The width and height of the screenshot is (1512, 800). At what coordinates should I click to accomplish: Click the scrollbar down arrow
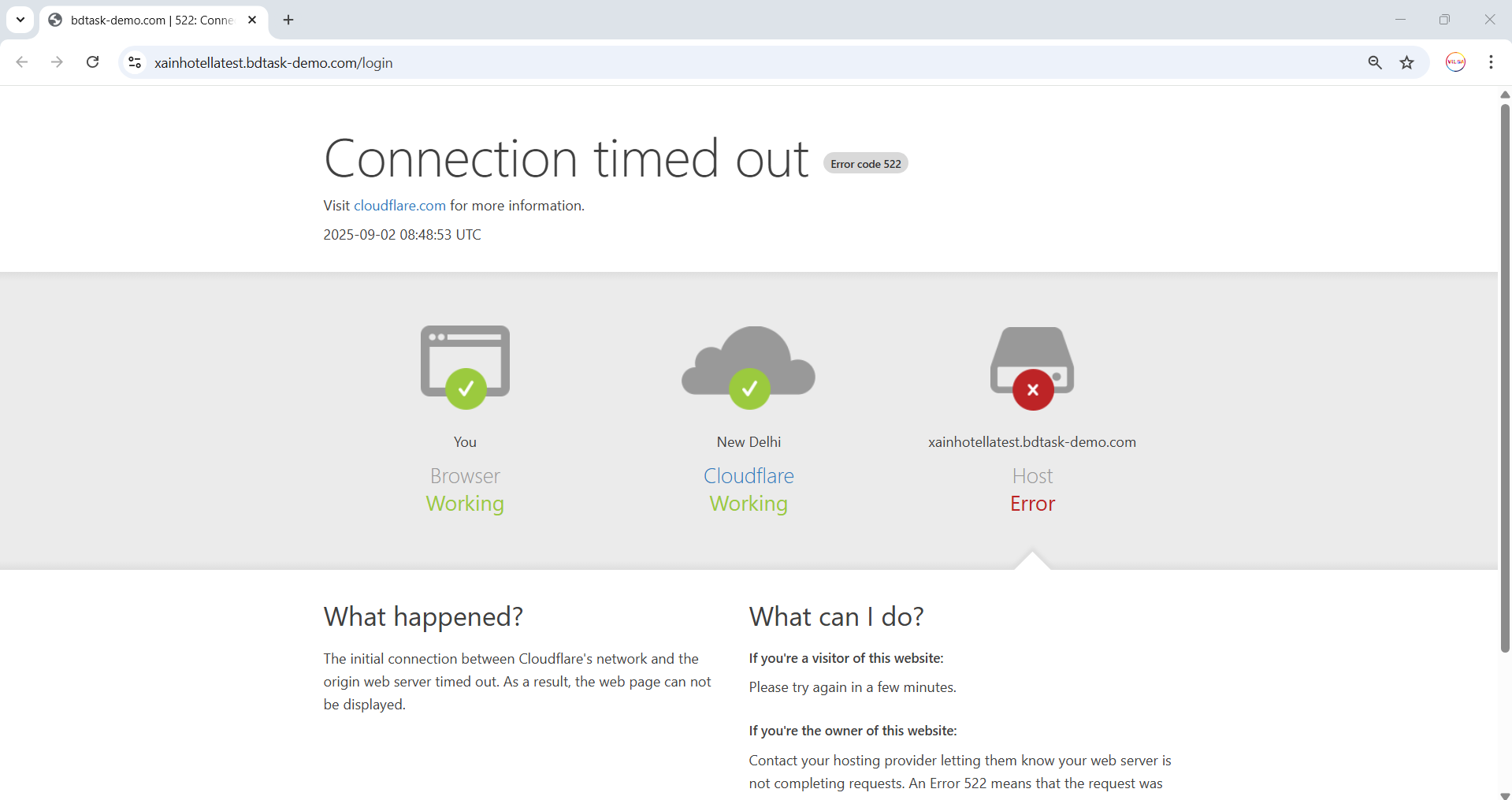click(x=1505, y=795)
